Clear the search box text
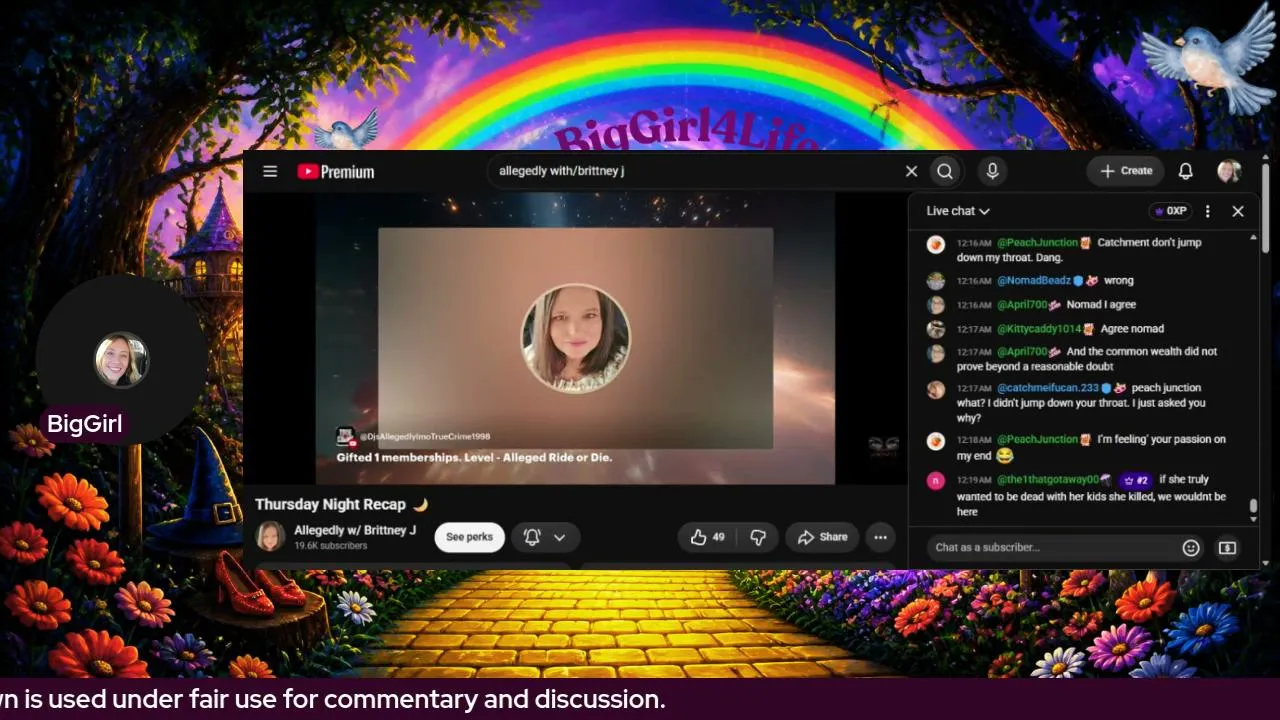 coord(911,171)
